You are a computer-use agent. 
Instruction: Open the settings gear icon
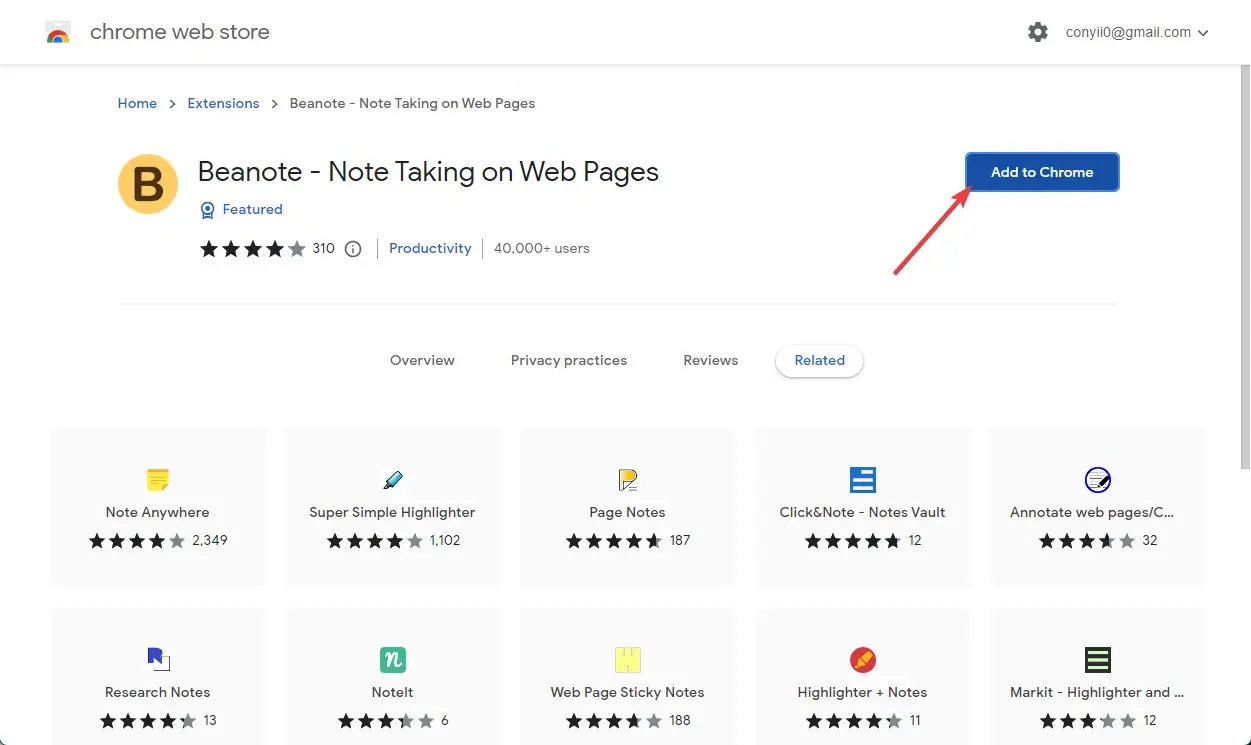1038,32
